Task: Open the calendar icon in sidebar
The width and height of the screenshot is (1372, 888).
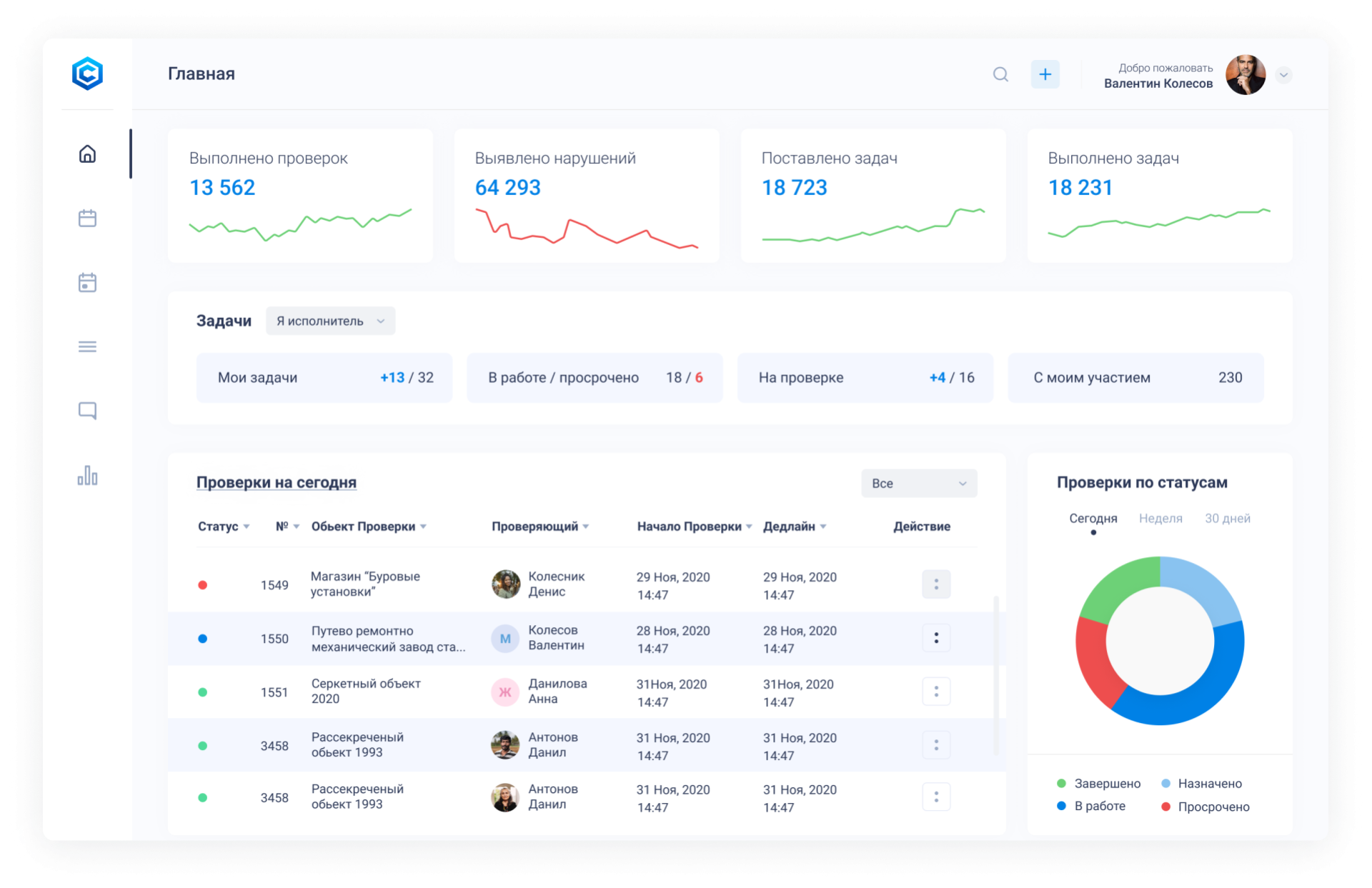Action: 87,218
